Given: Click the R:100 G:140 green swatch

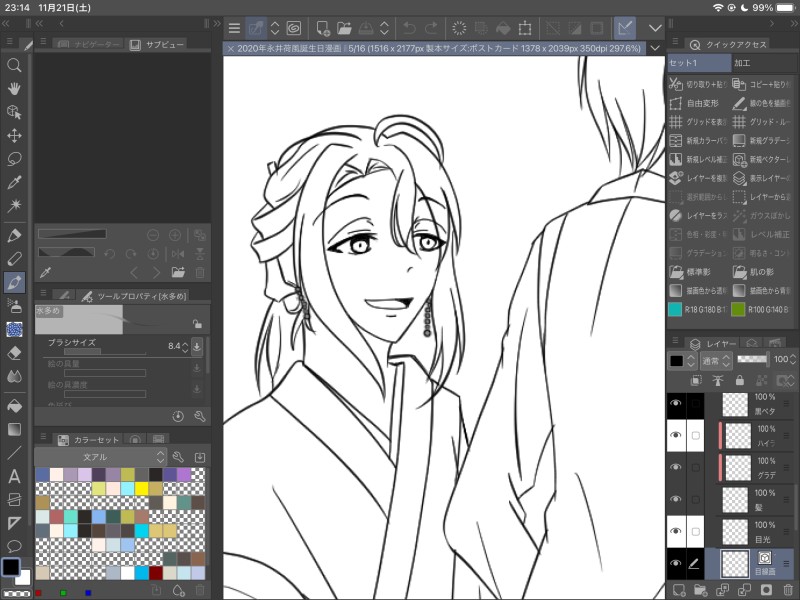Looking at the screenshot, I should pyautogui.click(x=738, y=309).
